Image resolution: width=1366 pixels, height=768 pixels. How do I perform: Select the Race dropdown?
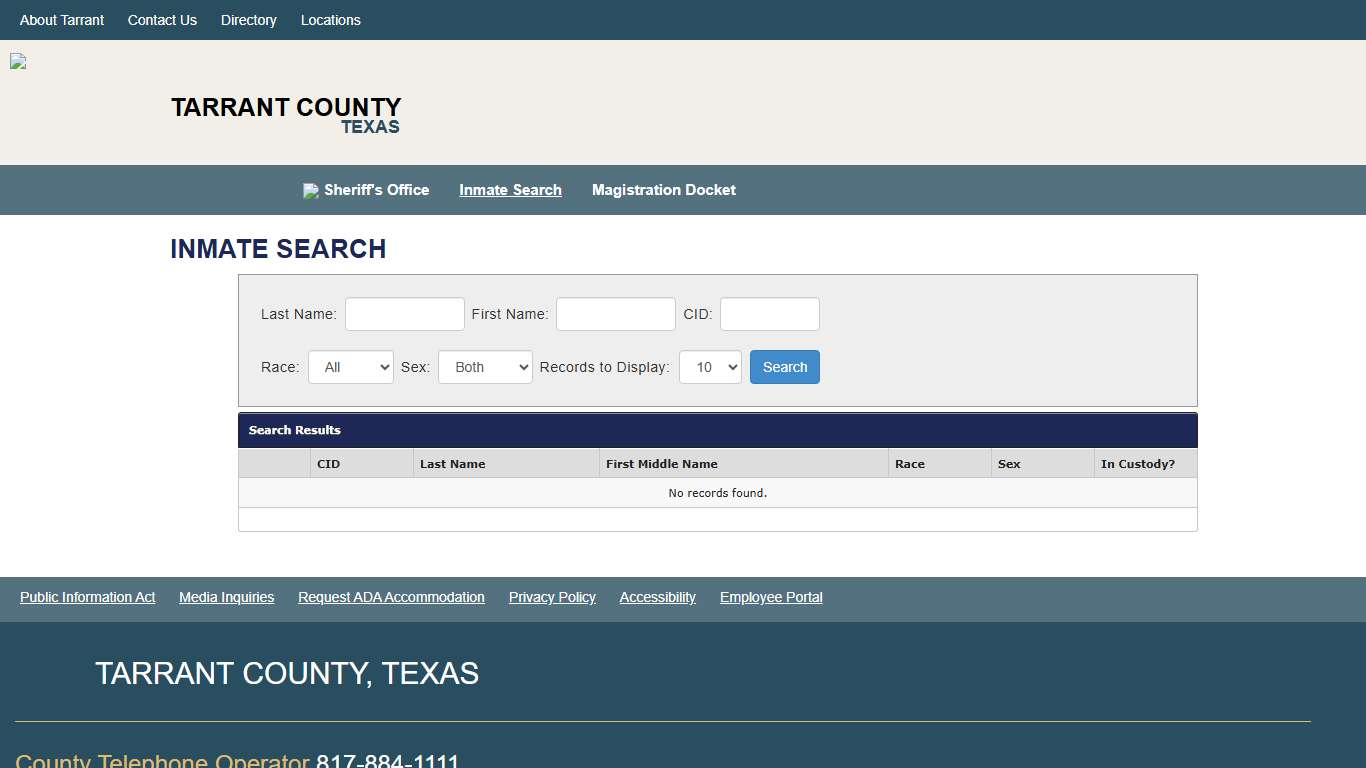point(350,367)
